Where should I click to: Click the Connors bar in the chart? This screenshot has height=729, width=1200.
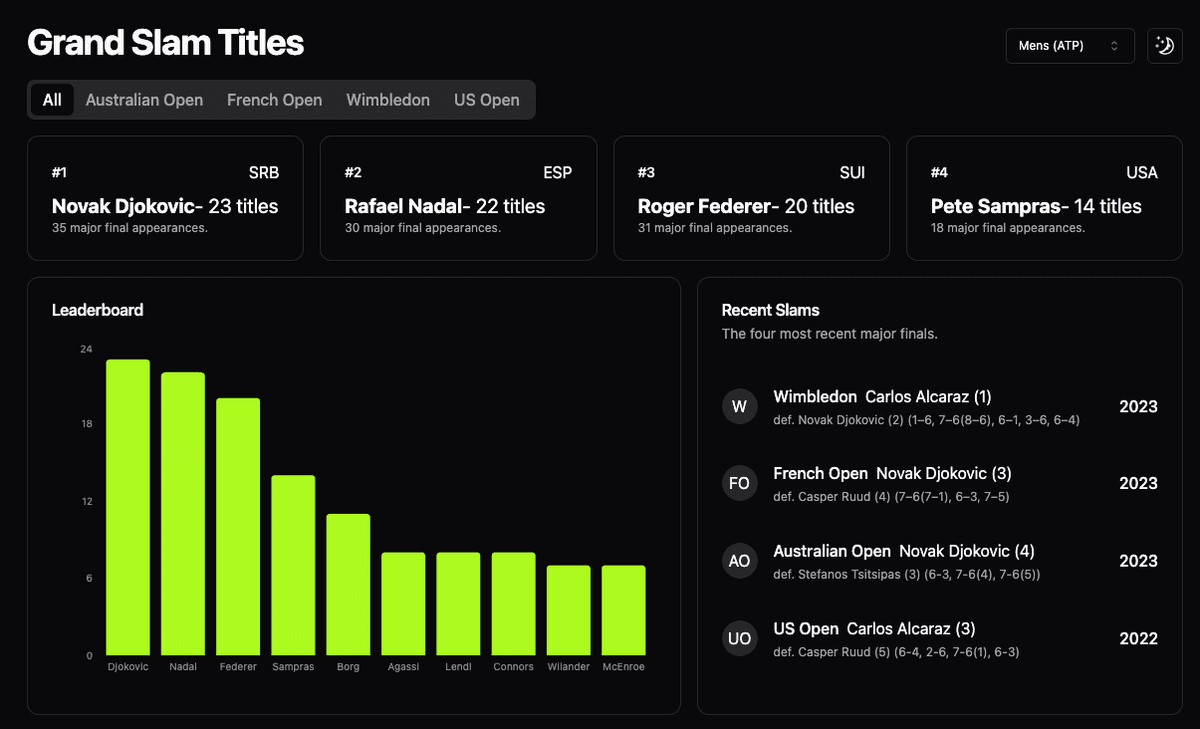513,604
